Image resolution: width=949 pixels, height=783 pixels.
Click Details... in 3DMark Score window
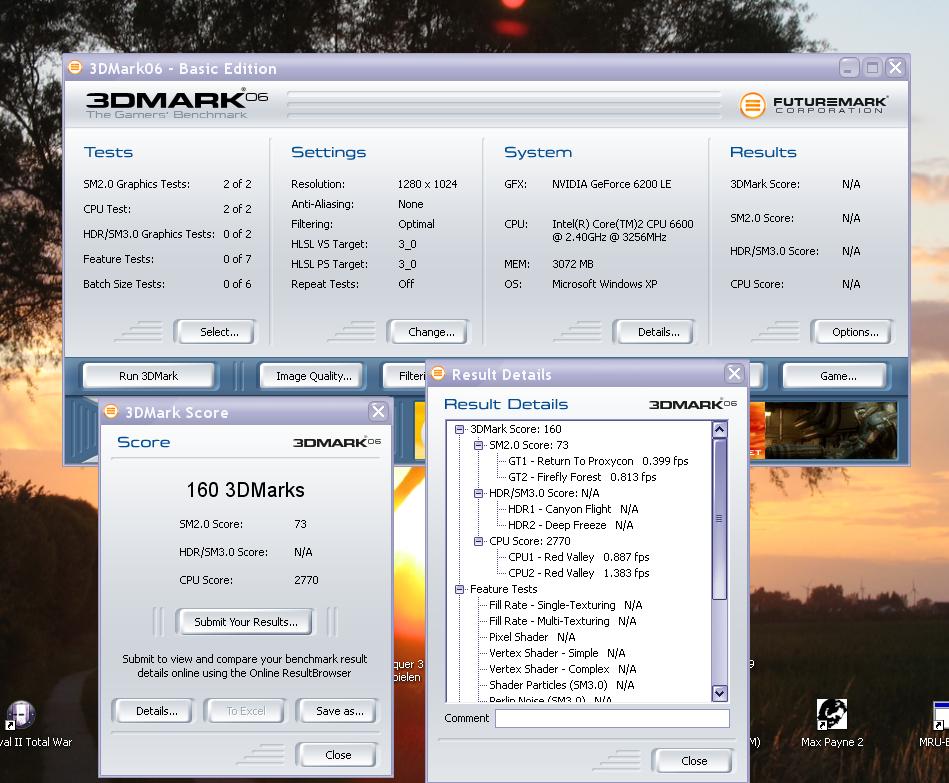(154, 711)
